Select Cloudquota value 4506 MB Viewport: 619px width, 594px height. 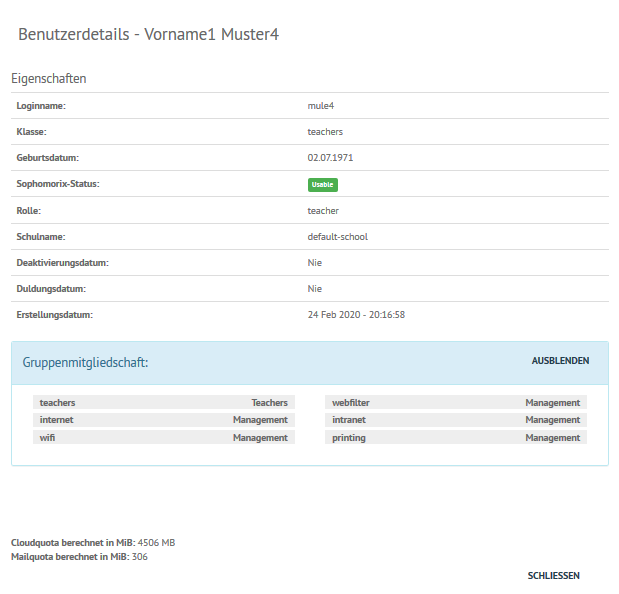(x=156, y=543)
